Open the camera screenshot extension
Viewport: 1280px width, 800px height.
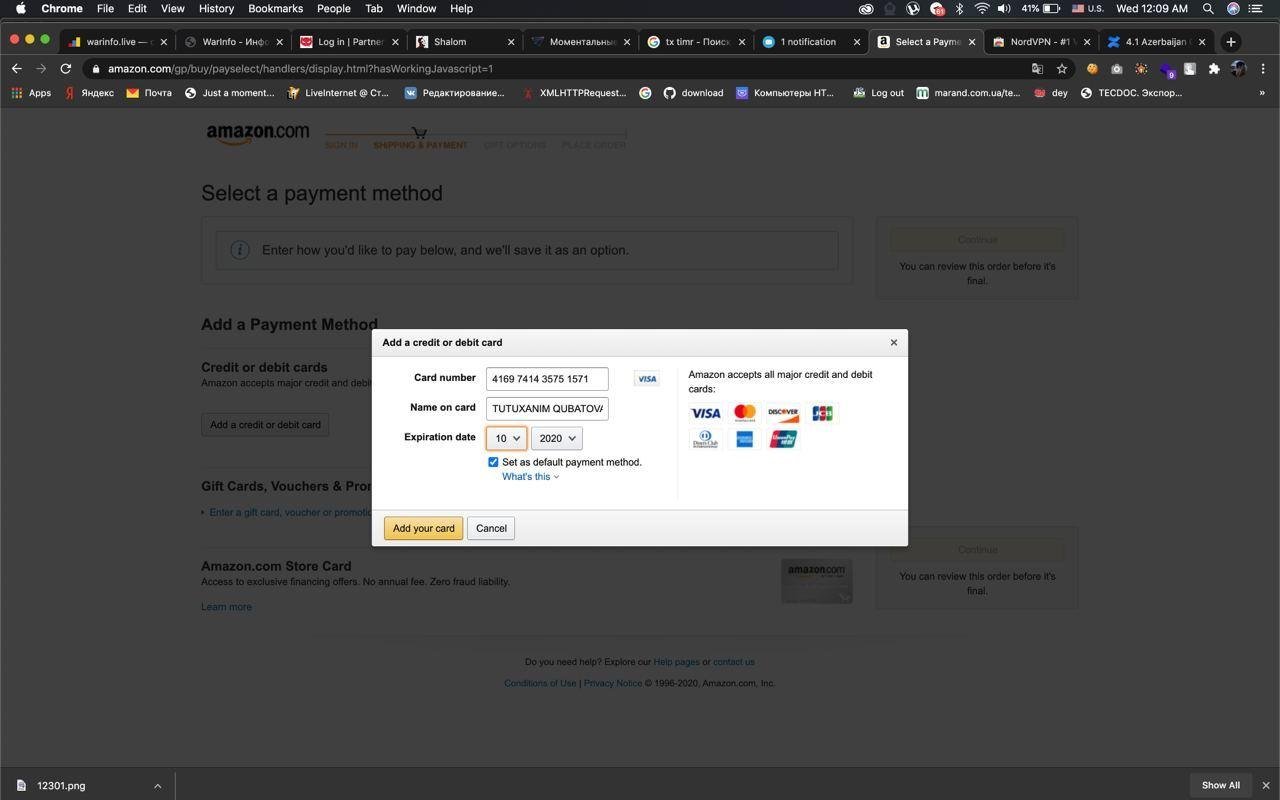[1116, 69]
